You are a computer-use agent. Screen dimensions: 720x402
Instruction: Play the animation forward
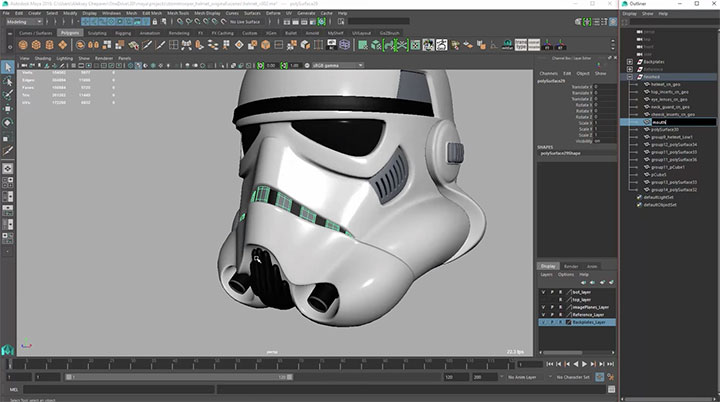pyautogui.click(x=584, y=364)
